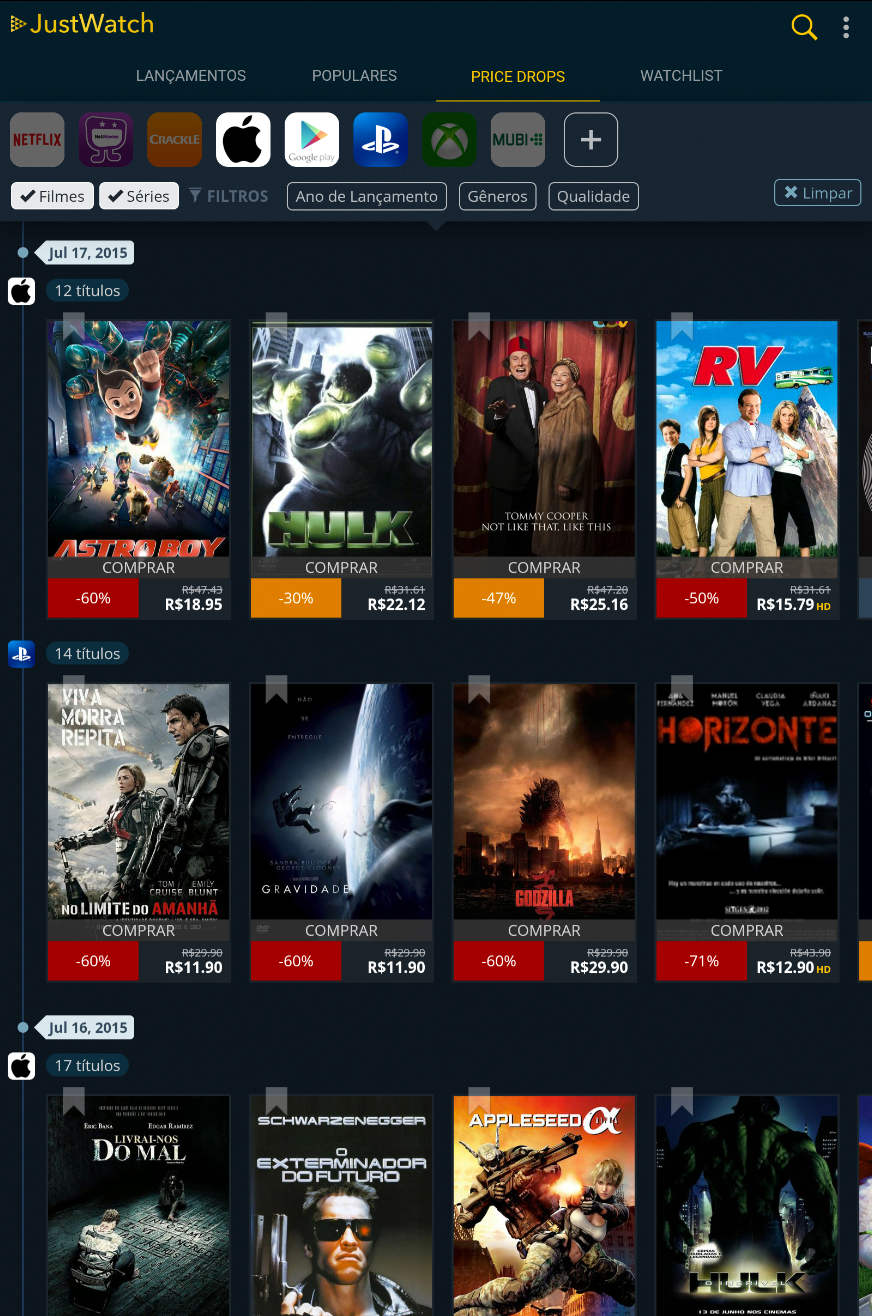Viewport: 872px width, 1316px height.
Task: Switch to the Watchlist tab
Action: pyautogui.click(x=681, y=76)
